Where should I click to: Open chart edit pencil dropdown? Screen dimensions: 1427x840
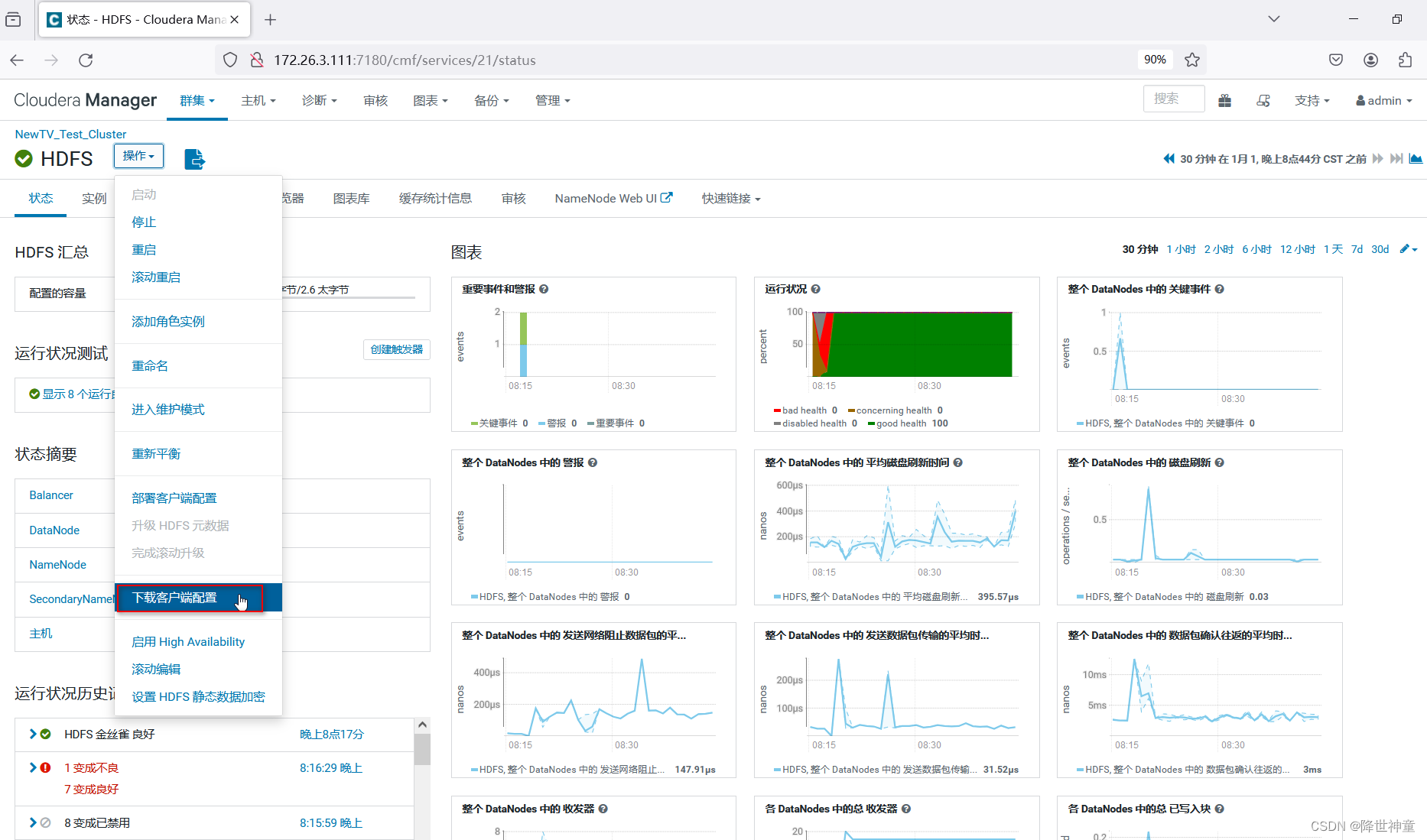pyautogui.click(x=1408, y=249)
